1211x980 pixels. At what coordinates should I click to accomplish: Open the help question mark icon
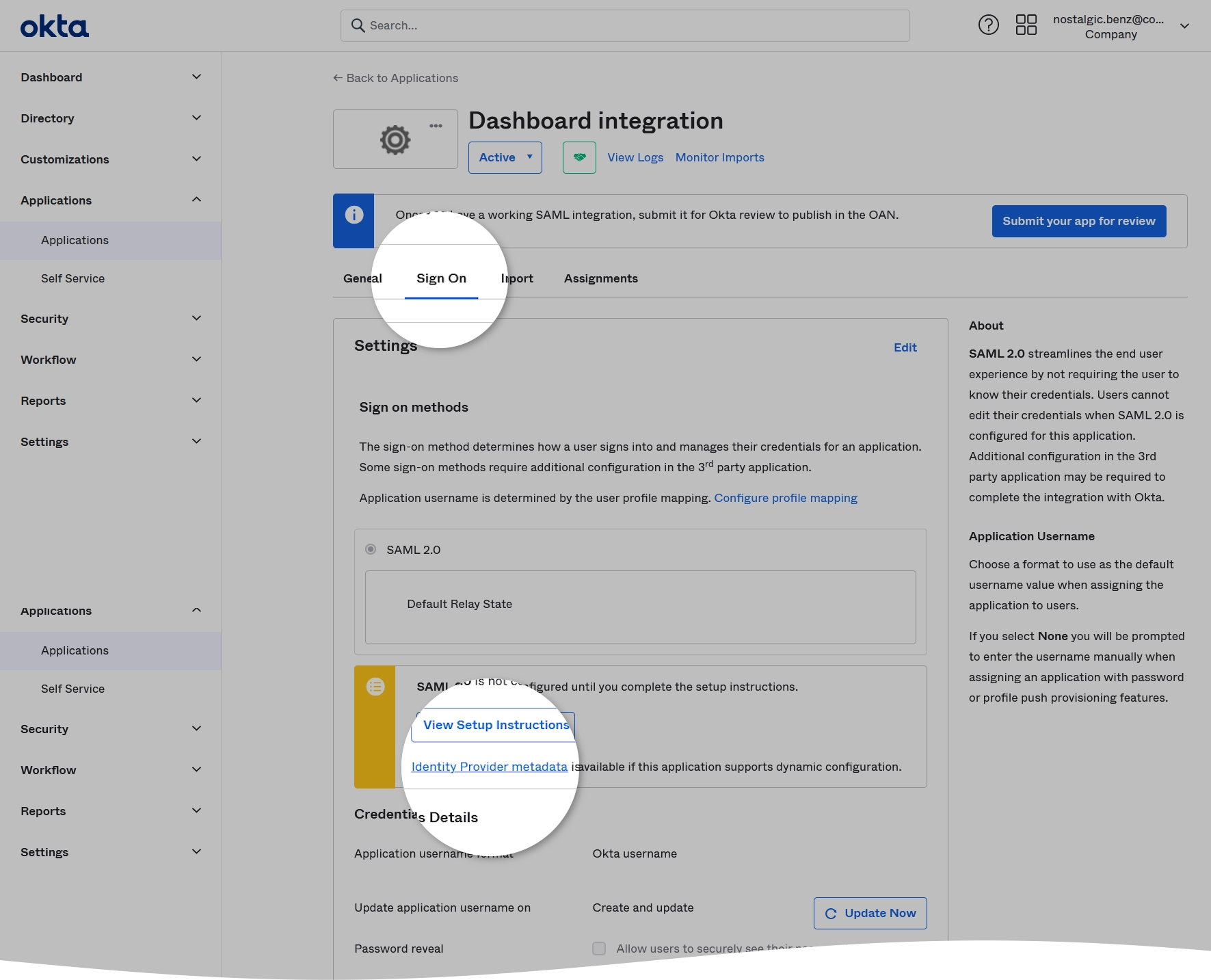click(988, 25)
